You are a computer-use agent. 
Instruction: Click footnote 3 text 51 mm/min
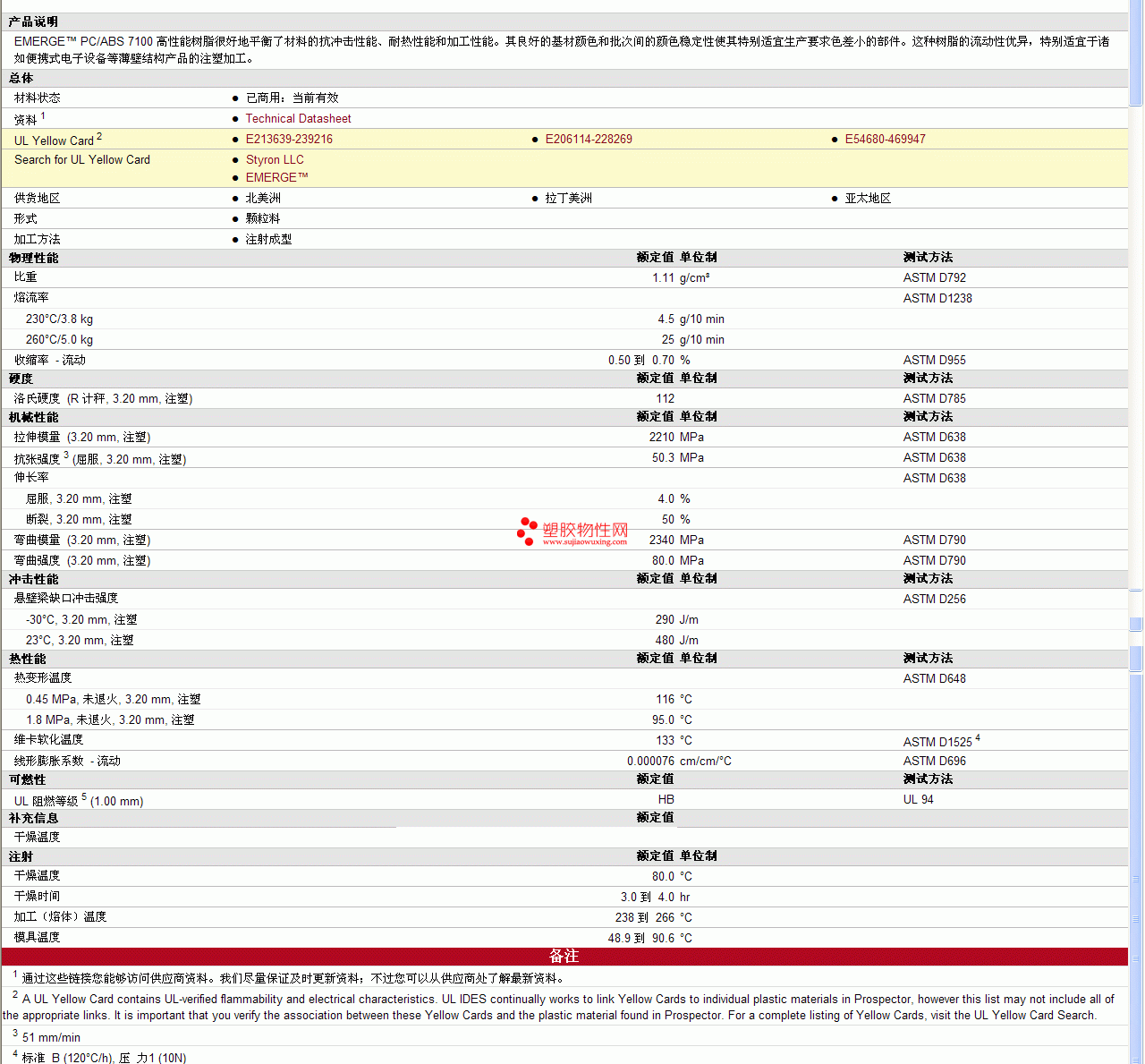51,1037
